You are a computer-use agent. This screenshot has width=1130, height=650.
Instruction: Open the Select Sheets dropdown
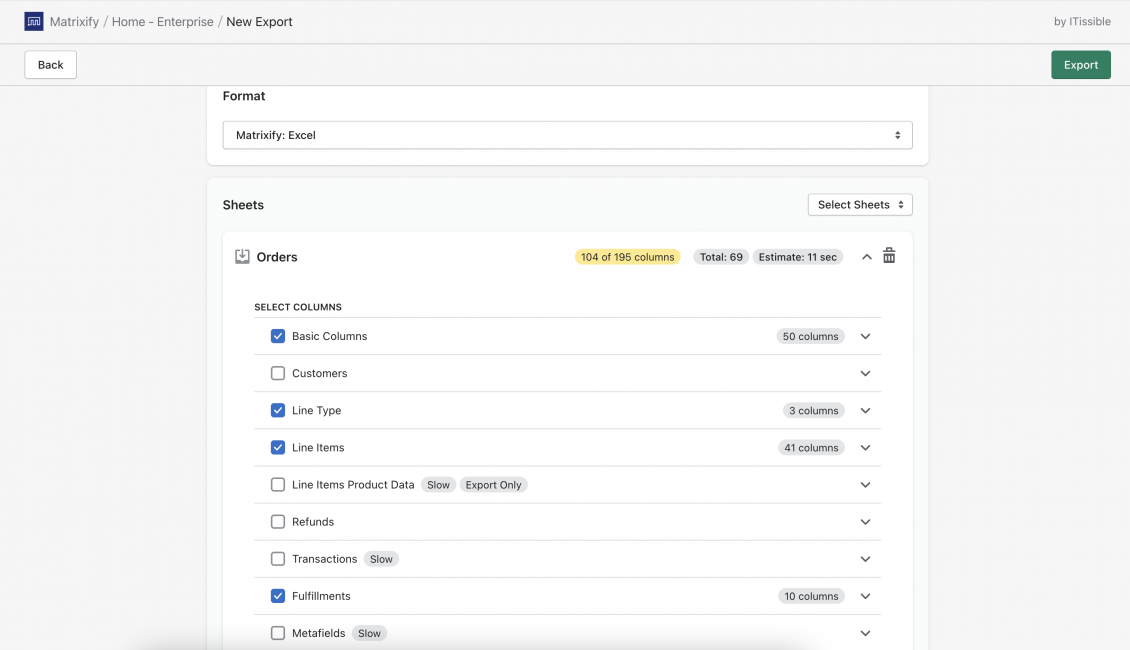click(x=860, y=204)
